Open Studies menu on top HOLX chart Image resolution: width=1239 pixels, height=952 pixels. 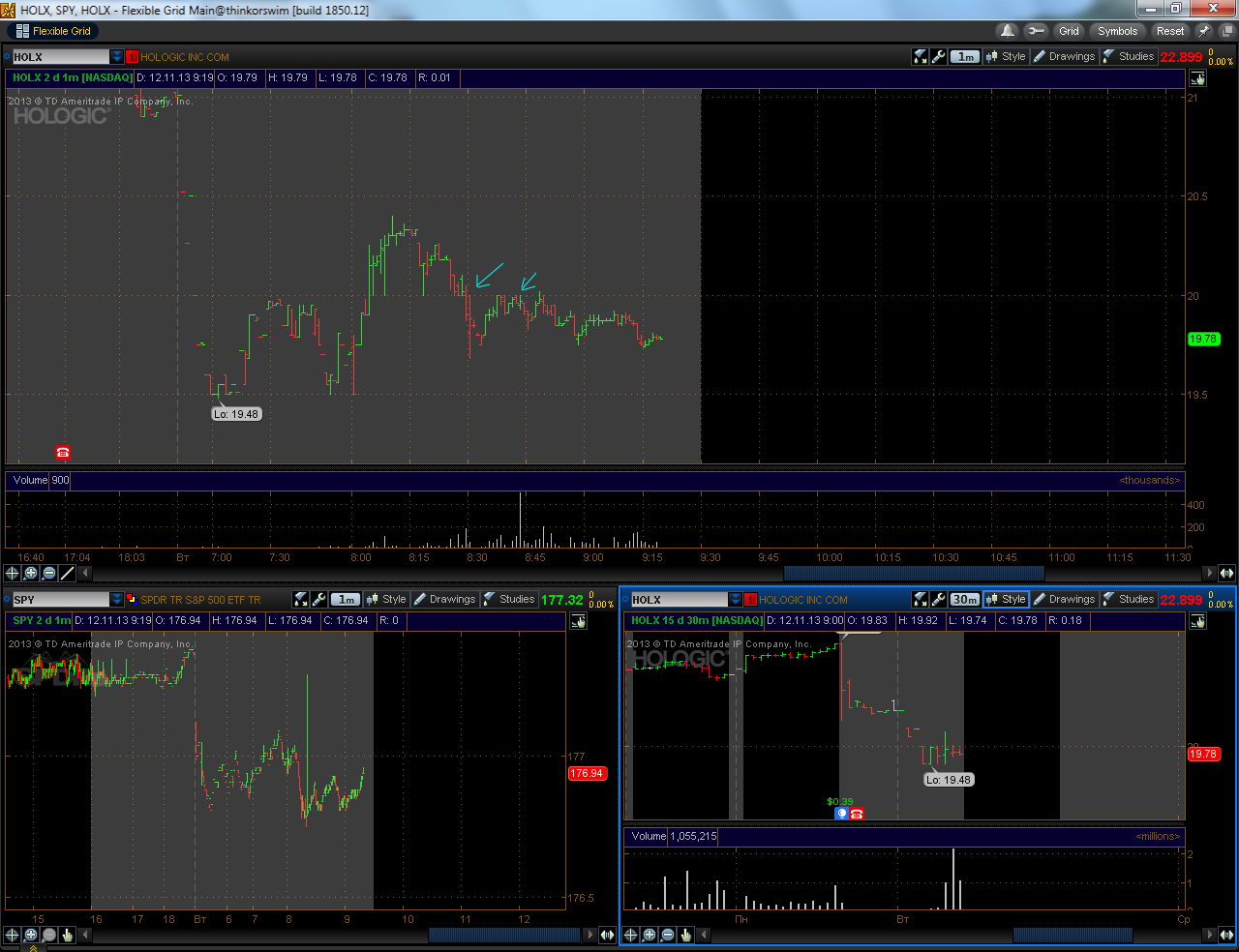click(x=1129, y=56)
